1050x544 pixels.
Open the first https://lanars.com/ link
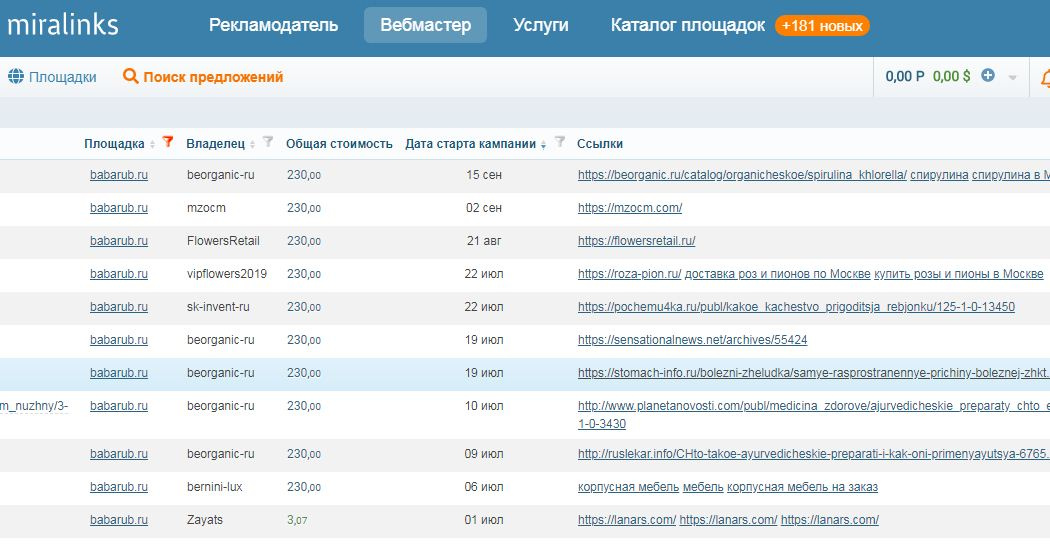pyautogui.click(x=627, y=520)
